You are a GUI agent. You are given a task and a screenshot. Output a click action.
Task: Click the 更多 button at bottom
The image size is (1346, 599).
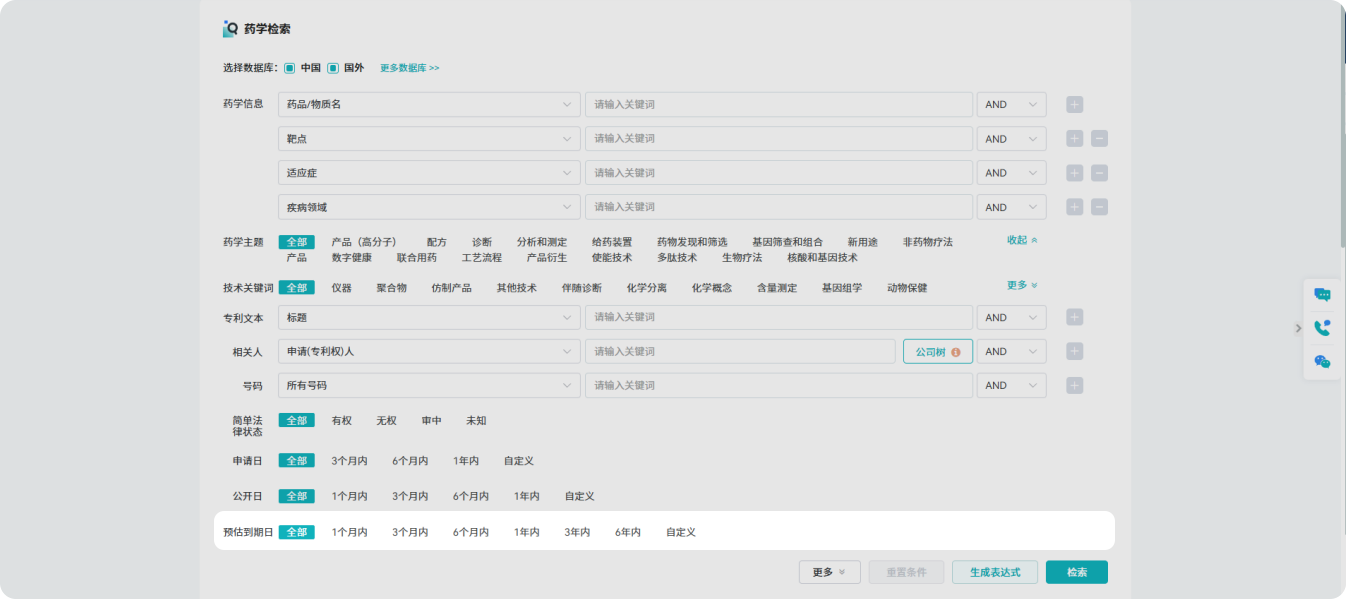click(x=830, y=572)
